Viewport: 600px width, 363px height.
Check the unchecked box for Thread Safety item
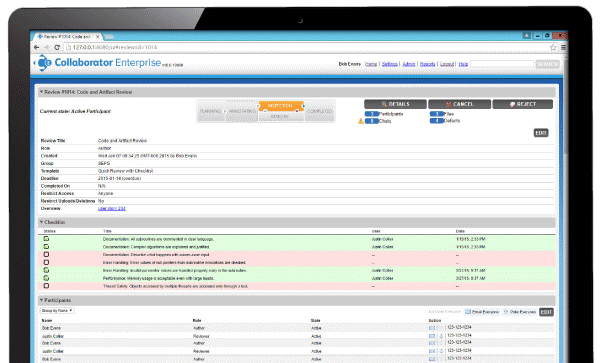[46, 286]
